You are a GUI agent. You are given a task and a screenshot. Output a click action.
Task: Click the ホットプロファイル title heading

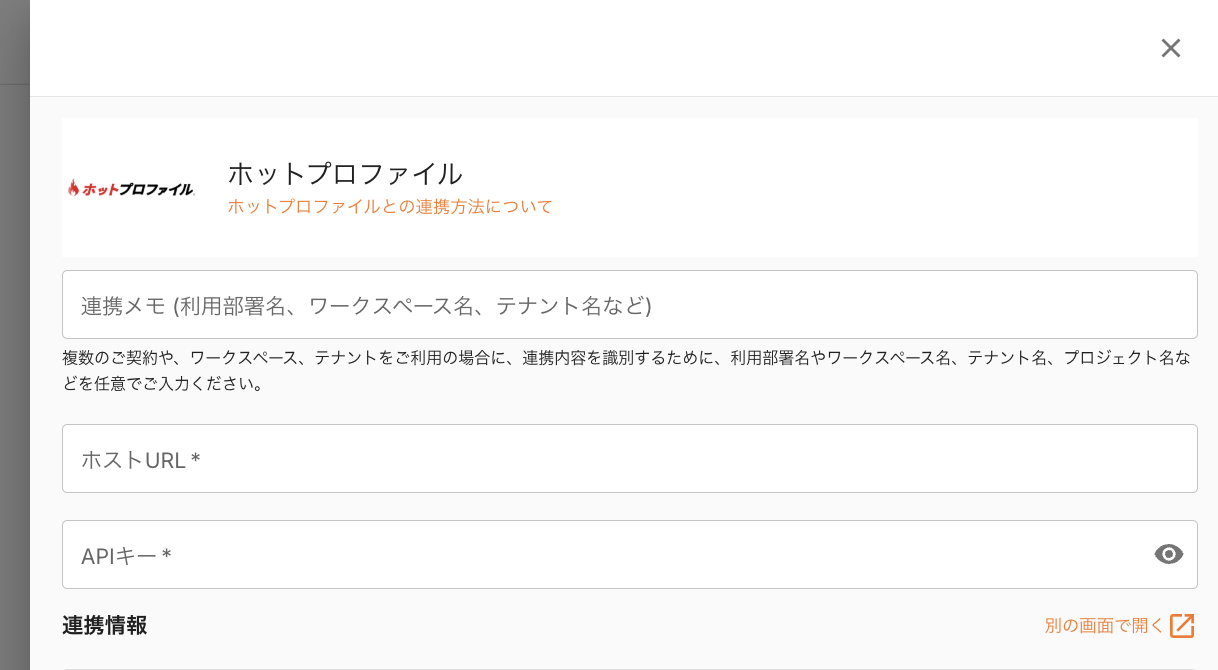345,174
